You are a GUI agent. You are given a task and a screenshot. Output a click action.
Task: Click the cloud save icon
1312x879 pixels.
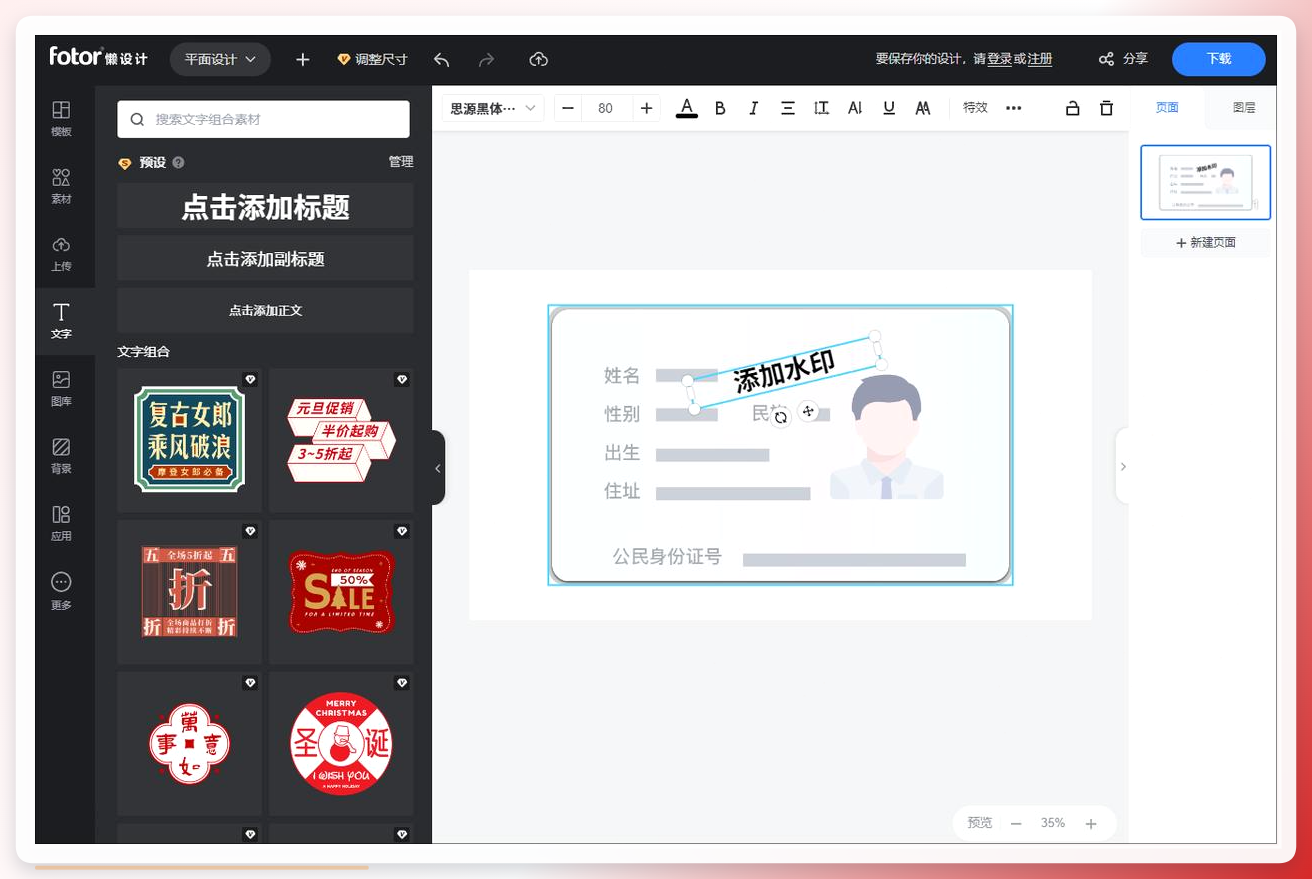pos(538,60)
